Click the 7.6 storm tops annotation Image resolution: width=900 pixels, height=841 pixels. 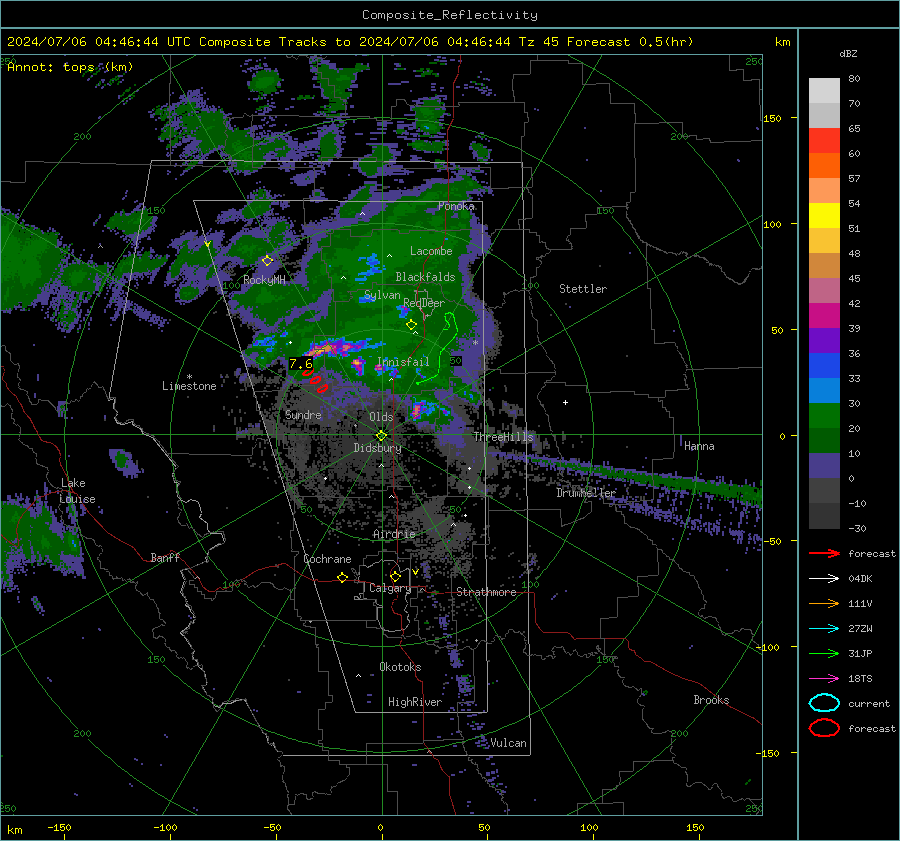[x=301, y=363]
